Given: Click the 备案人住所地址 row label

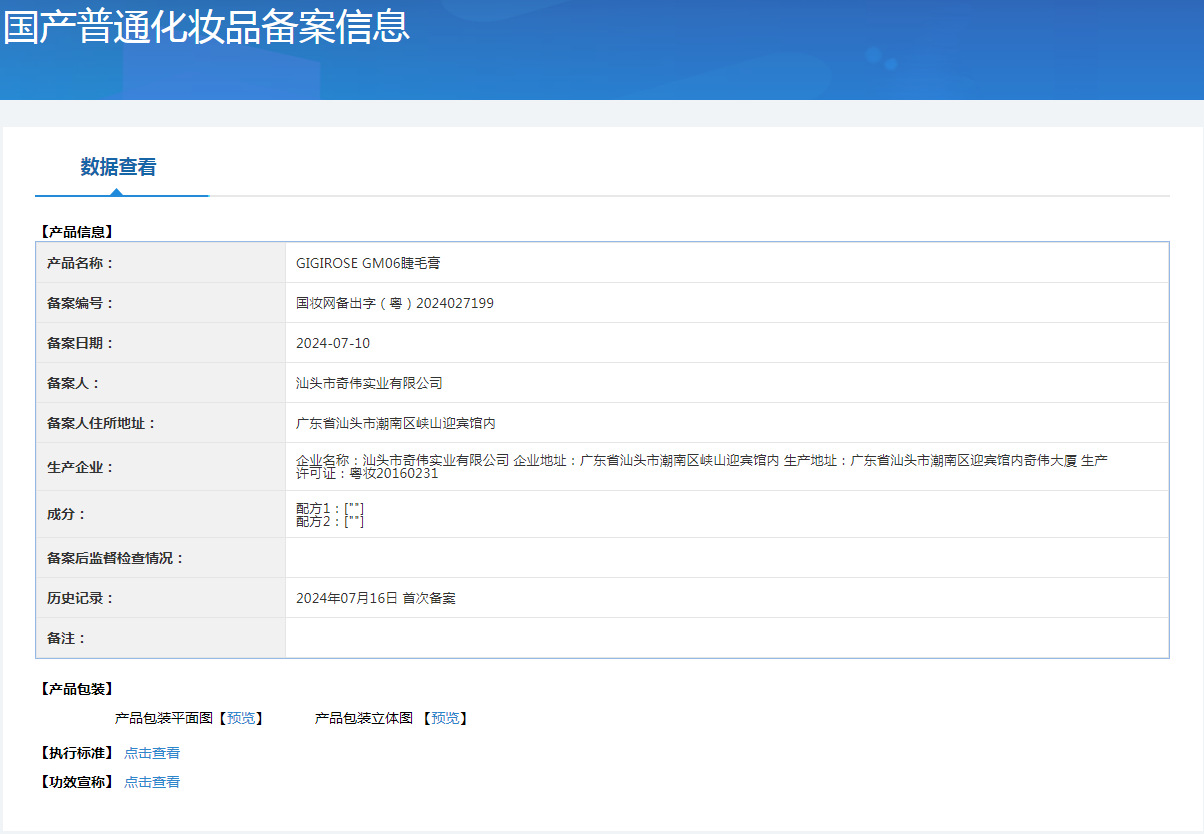Looking at the screenshot, I should click(x=102, y=423).
